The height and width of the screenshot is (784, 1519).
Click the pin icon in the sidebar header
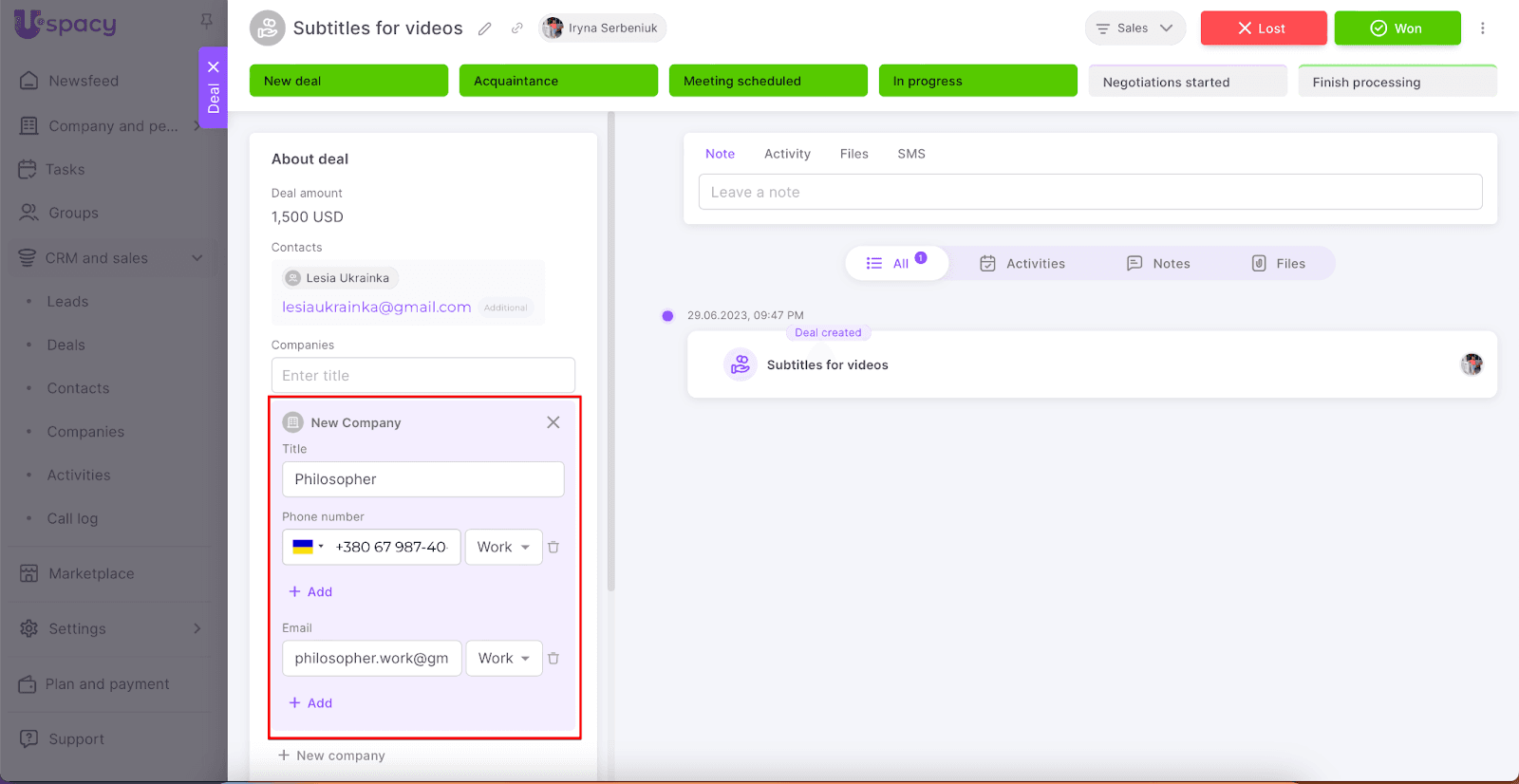pos(206,21)
